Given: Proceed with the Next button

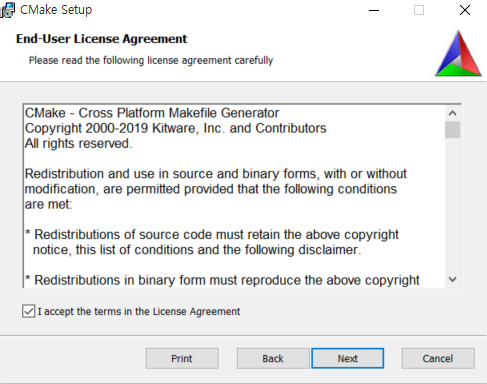Looking at the screenshot, I should pos(348,358).
